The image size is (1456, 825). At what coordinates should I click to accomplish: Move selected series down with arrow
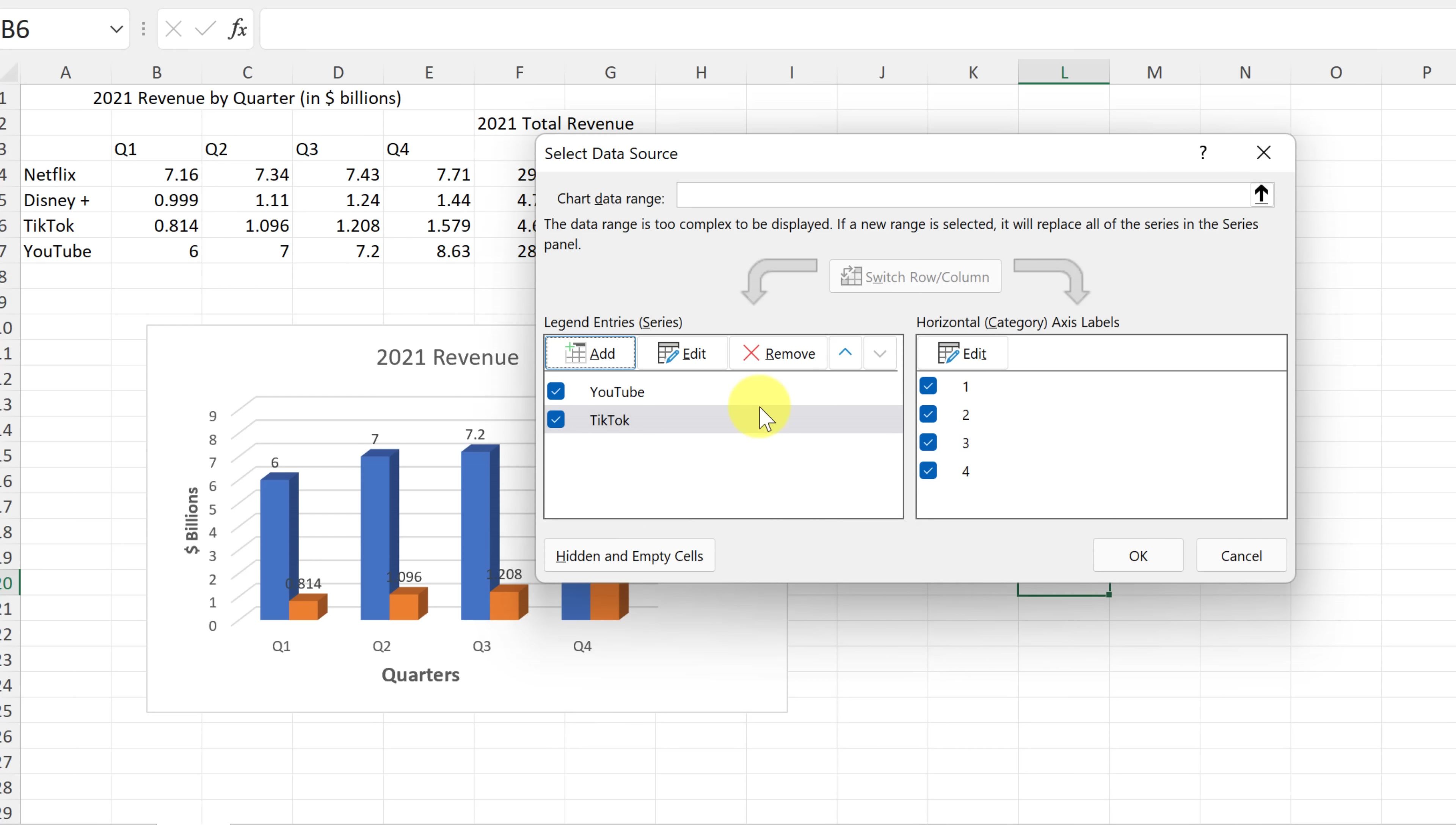pos(880,354)
